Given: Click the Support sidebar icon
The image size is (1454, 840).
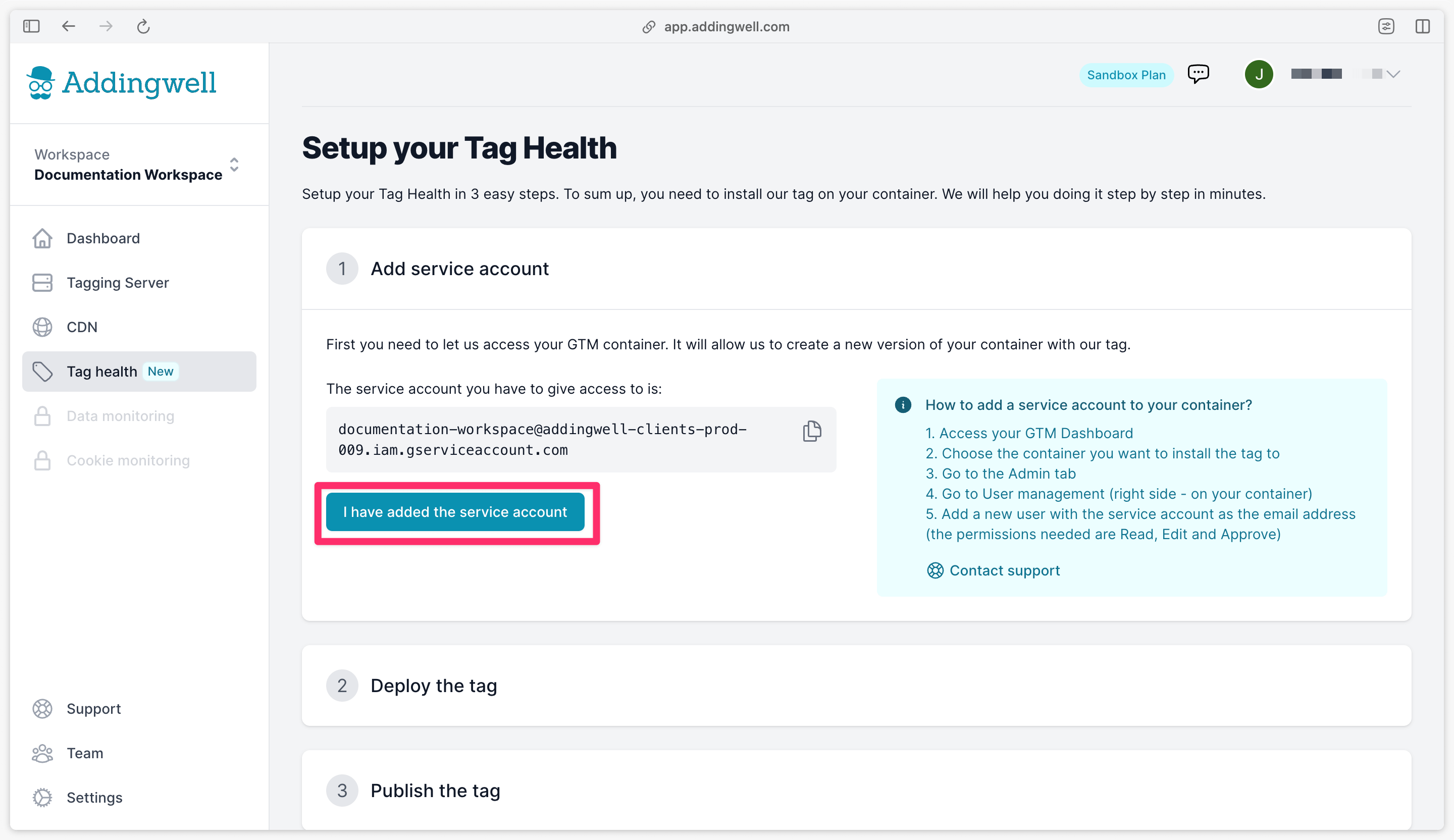Looking at the screenshot, I should point(42,707).
